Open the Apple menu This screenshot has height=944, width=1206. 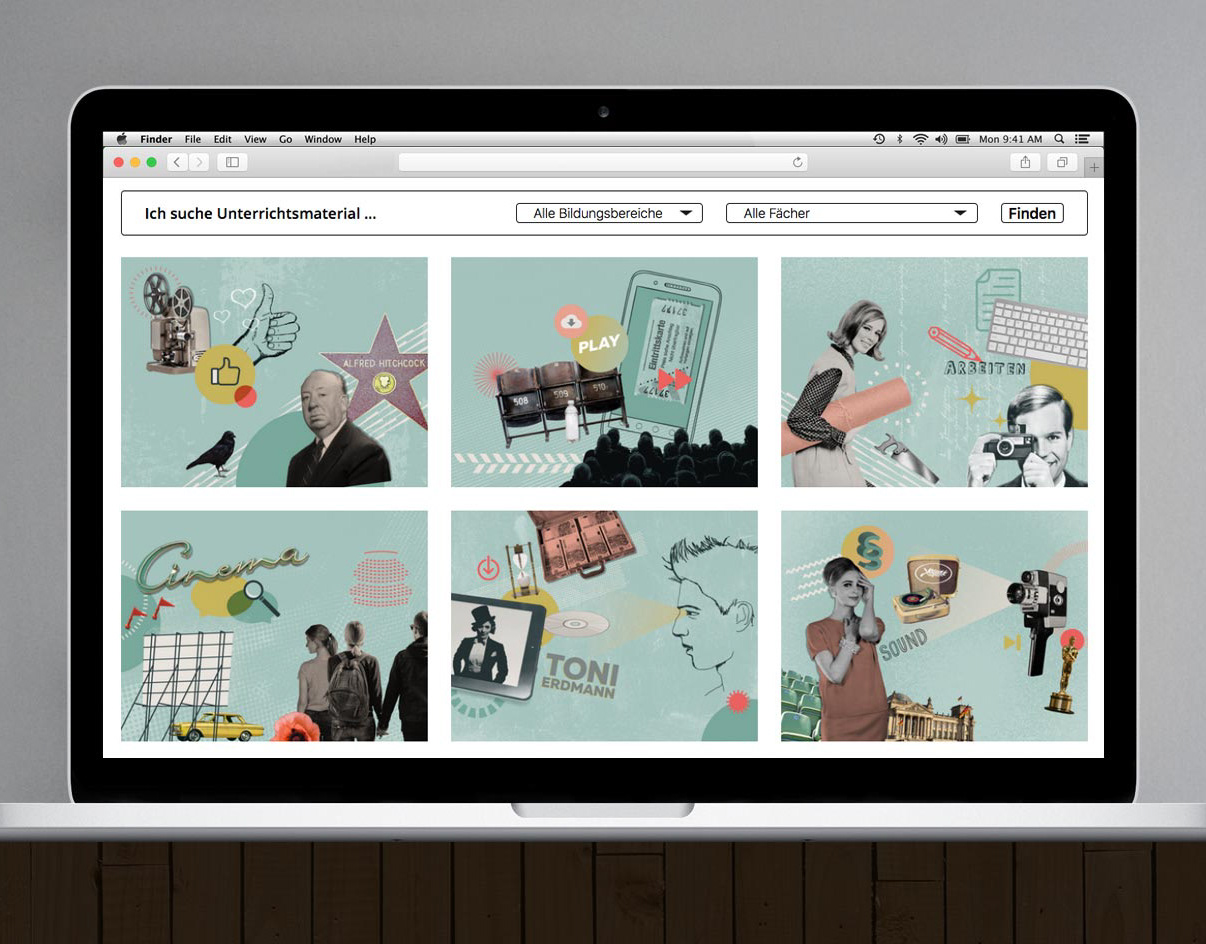[x=122, y=139]
